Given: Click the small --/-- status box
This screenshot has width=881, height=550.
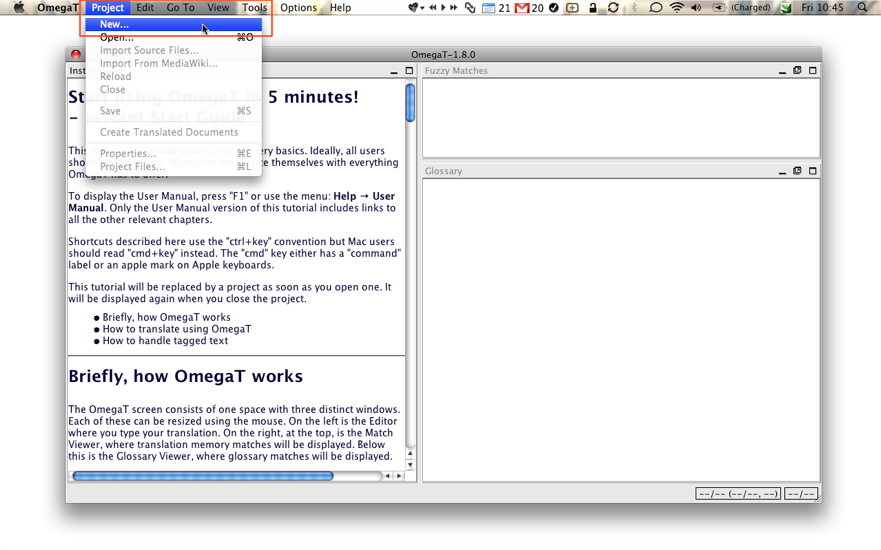Looking at the screenshot, I should (801, 494).
